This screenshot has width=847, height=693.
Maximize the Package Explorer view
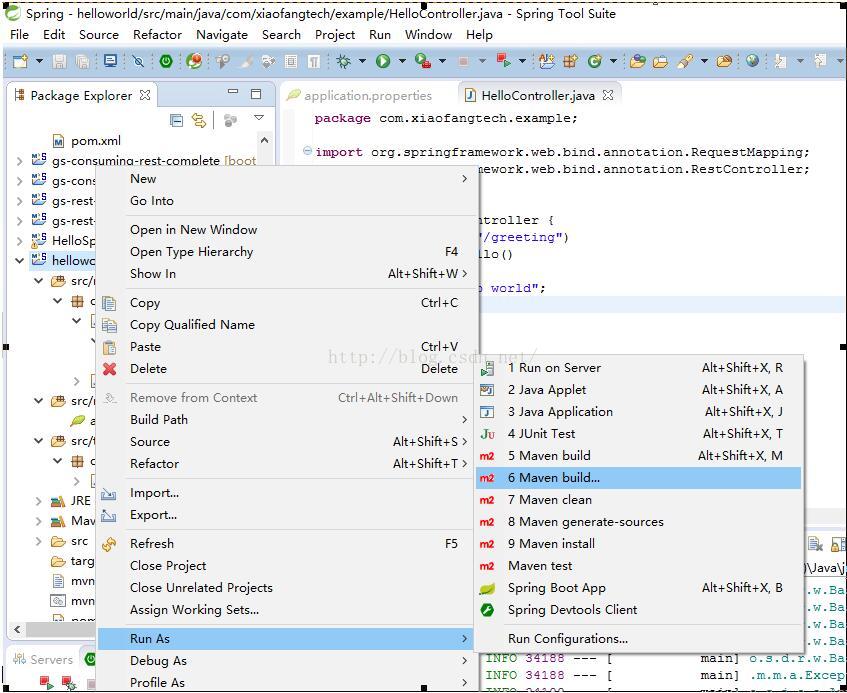[x=256, y=94]
